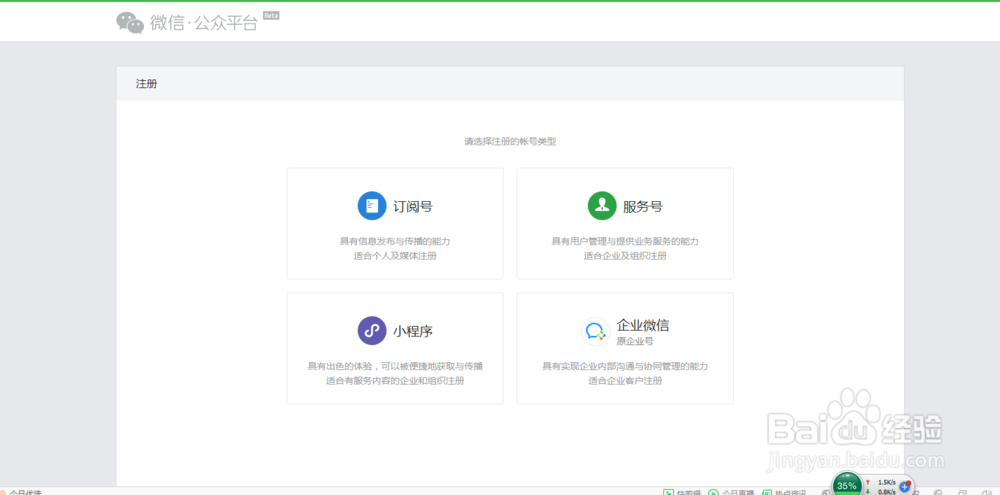Click text 适合个人及媒体注册
The width and height of the screenshot is (1000, 495).
[395, 256]
